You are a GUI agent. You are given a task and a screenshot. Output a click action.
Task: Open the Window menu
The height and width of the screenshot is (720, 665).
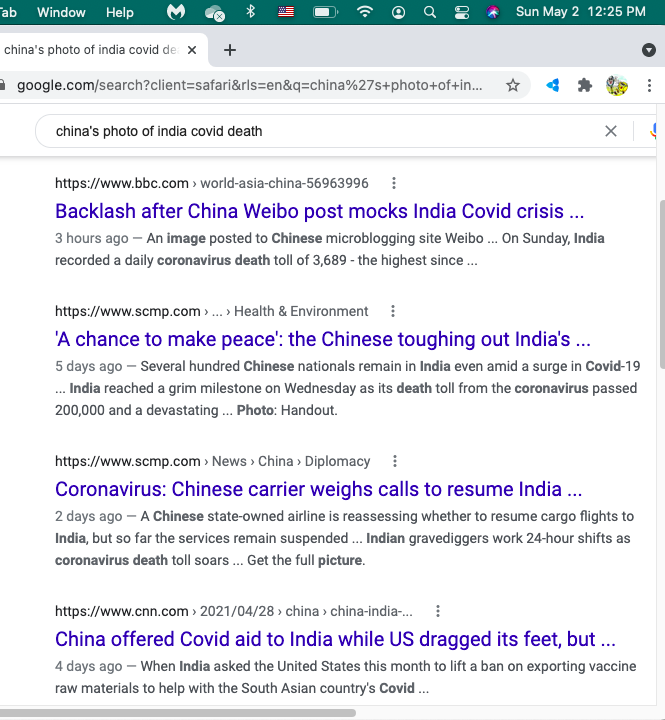[x=61, y=12]
